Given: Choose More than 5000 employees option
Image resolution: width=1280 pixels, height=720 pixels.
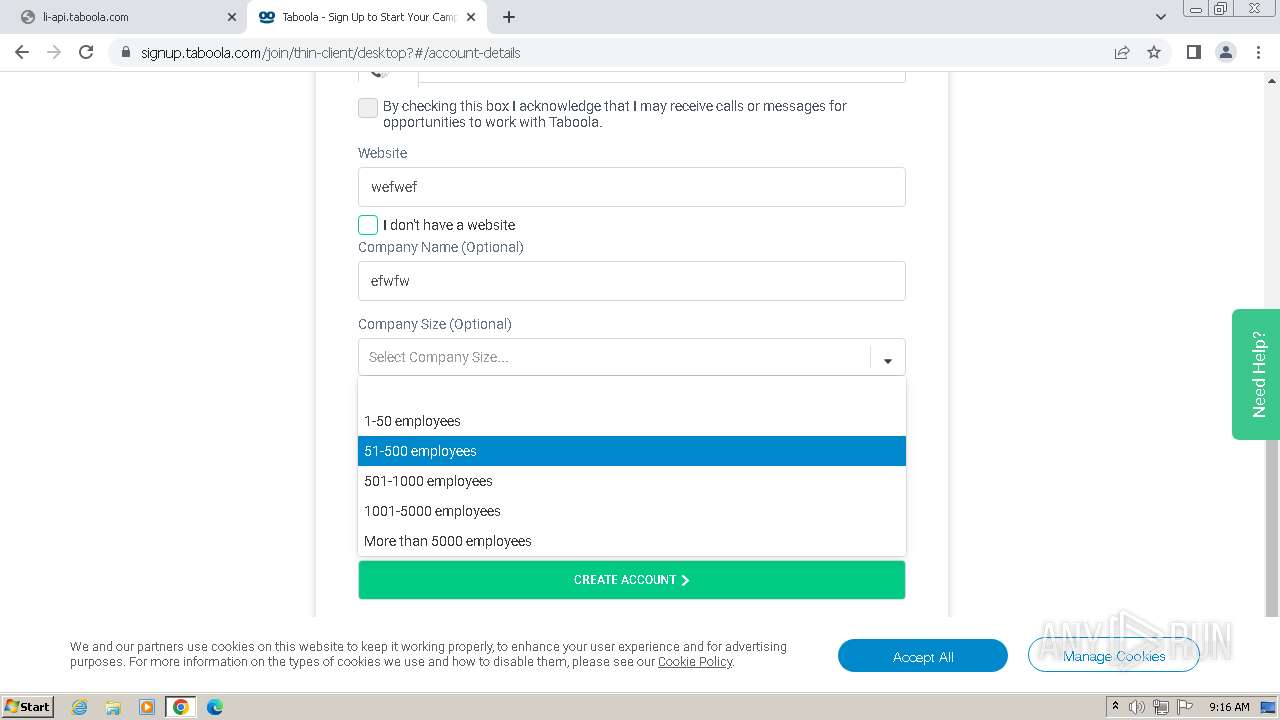Looking at the screenshot, I should [632, 541].
